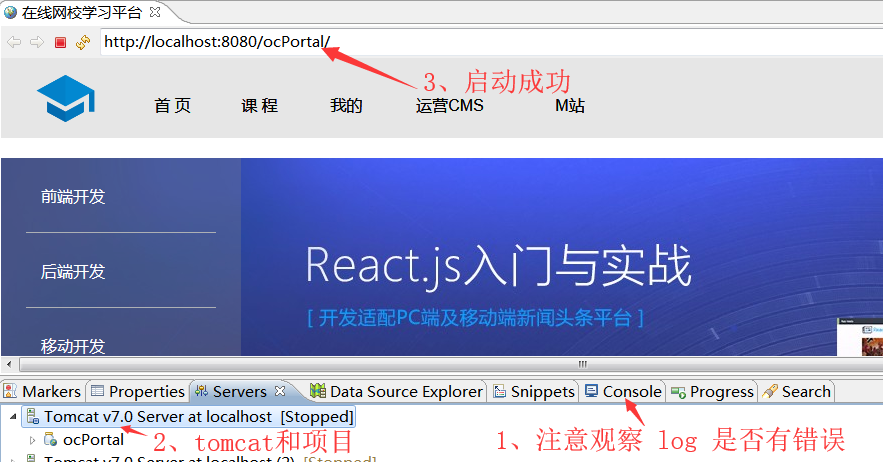Switch to the Servers tab
The image size is (883, 462).
[239, 391]
